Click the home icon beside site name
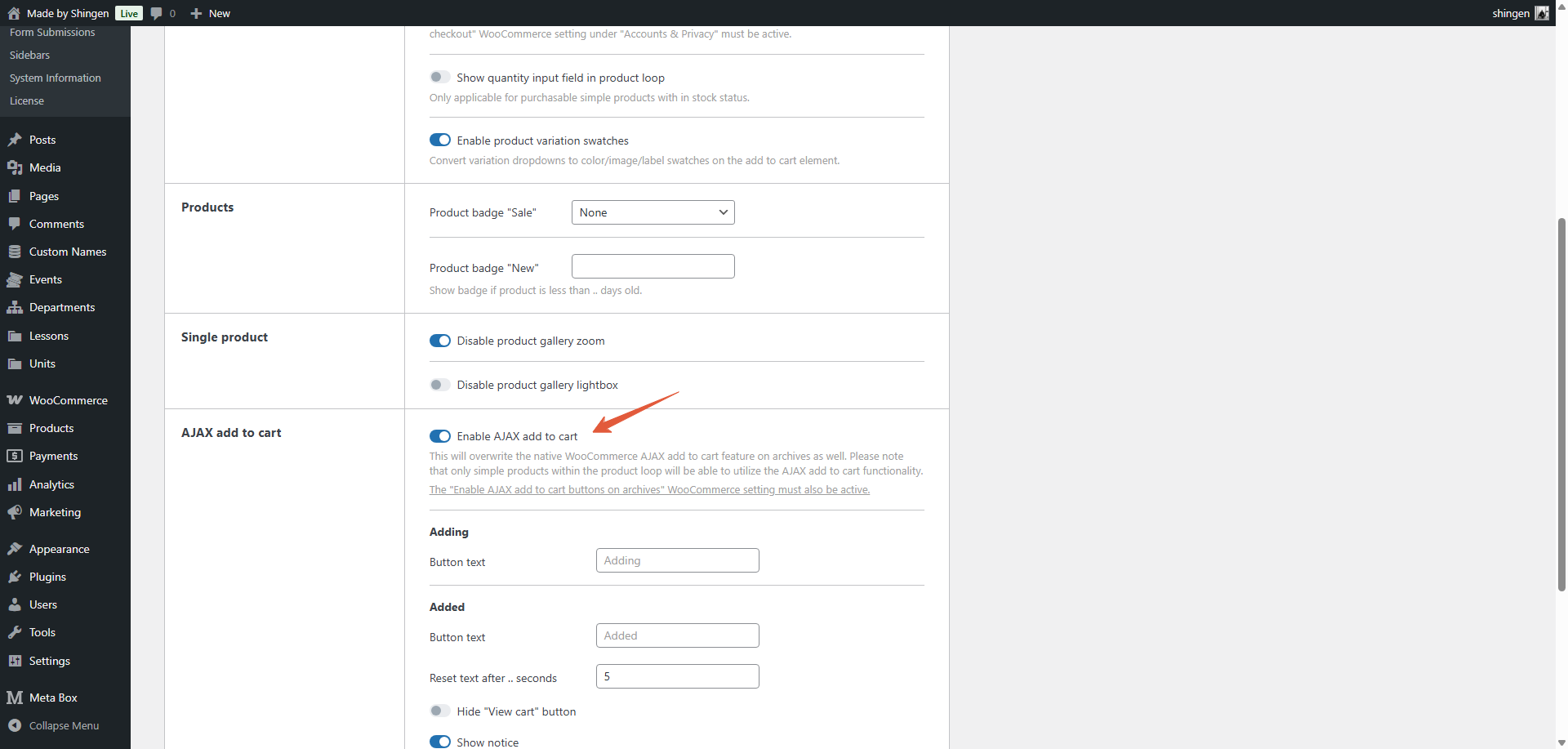Viewport: 1568px width, 749px height. click(x=14, y=13)
